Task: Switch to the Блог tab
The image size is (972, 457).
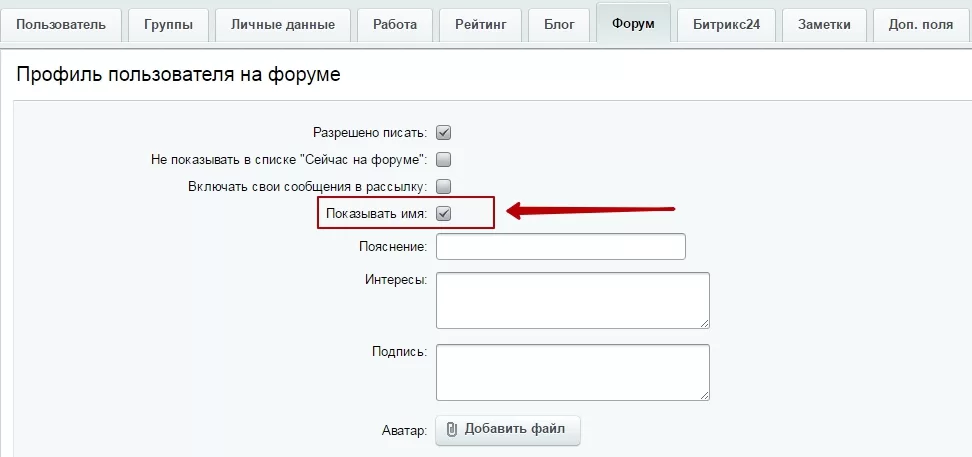Action: (x=559, y=25)
